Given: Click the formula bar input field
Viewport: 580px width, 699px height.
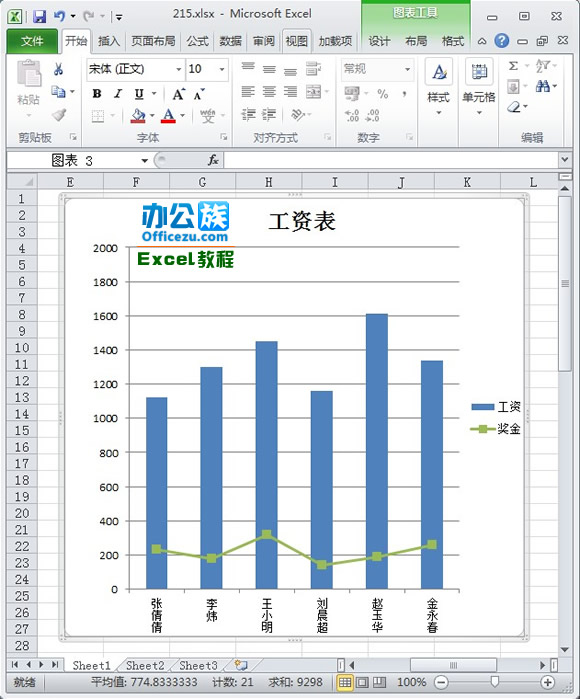Looking at the screenshot, I should (391, 160).
